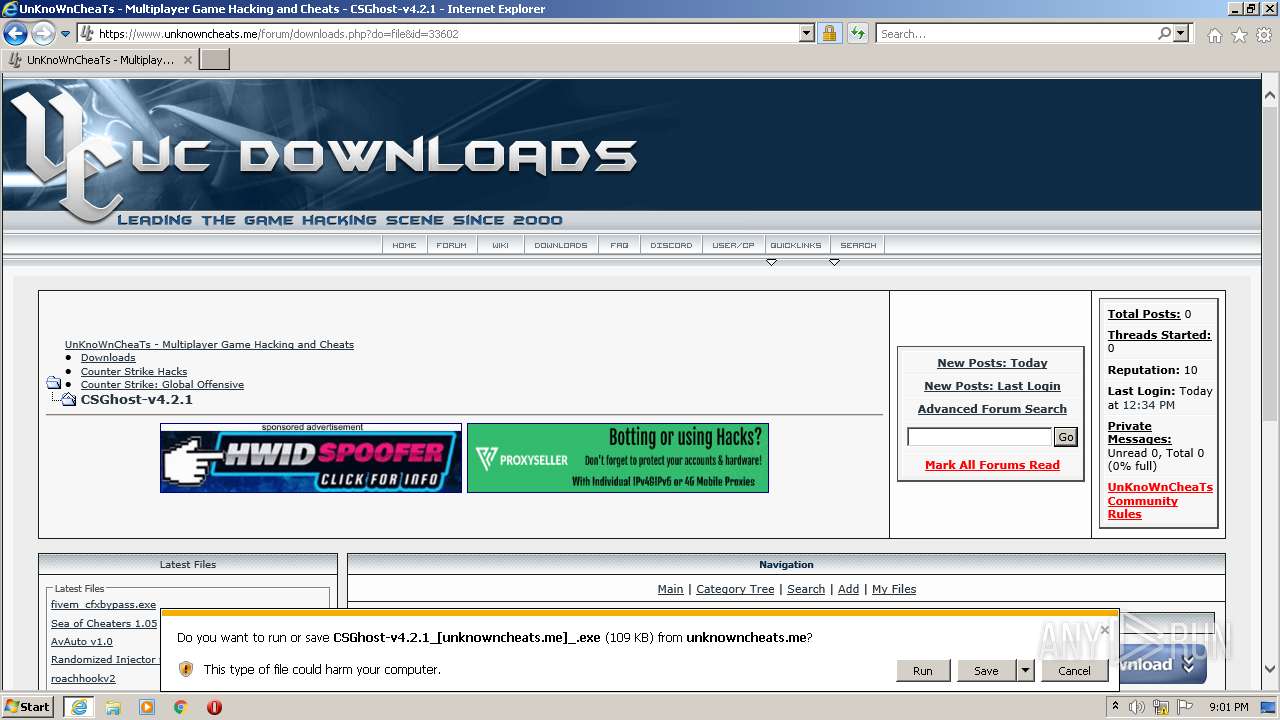Screen dimensions: 1280x720
Task: Open New Posts: Today link
Action: tap(992, 363)
